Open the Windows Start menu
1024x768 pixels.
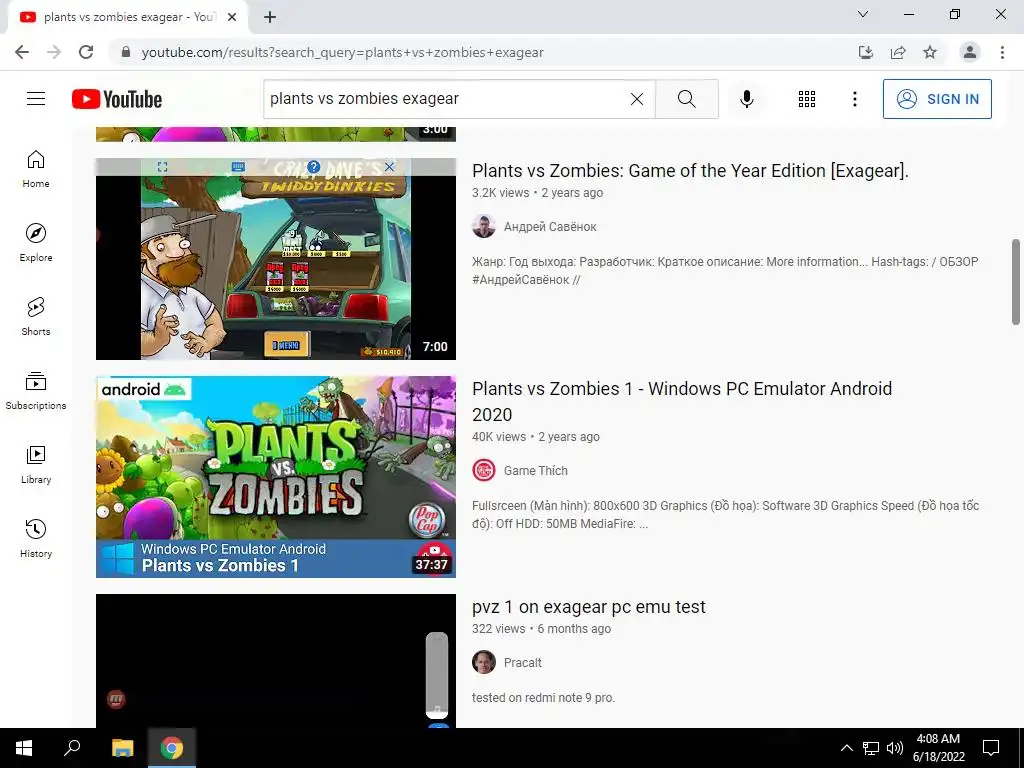pyautogui.click(x=24, y=748)
